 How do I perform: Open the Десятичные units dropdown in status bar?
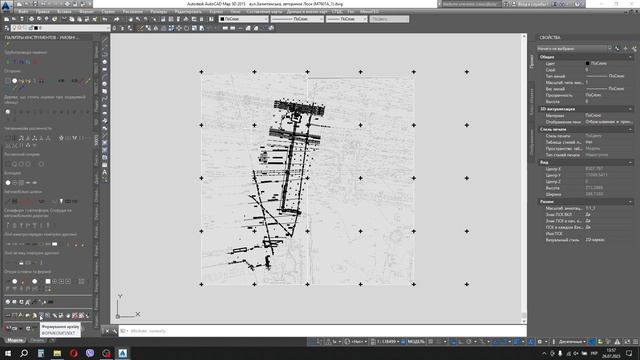tap(571, 342)
